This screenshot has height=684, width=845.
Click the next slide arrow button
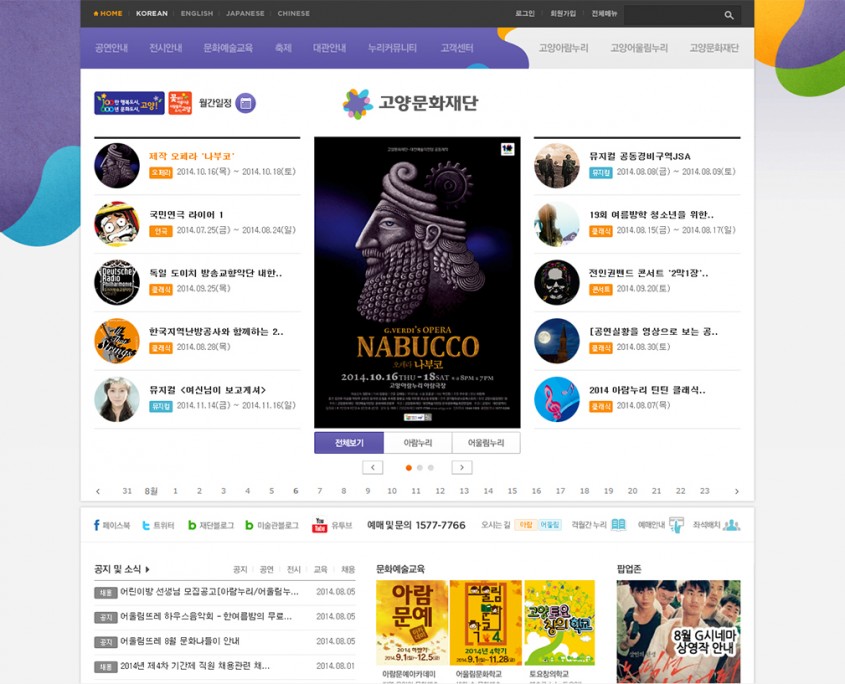pos(462,467)
